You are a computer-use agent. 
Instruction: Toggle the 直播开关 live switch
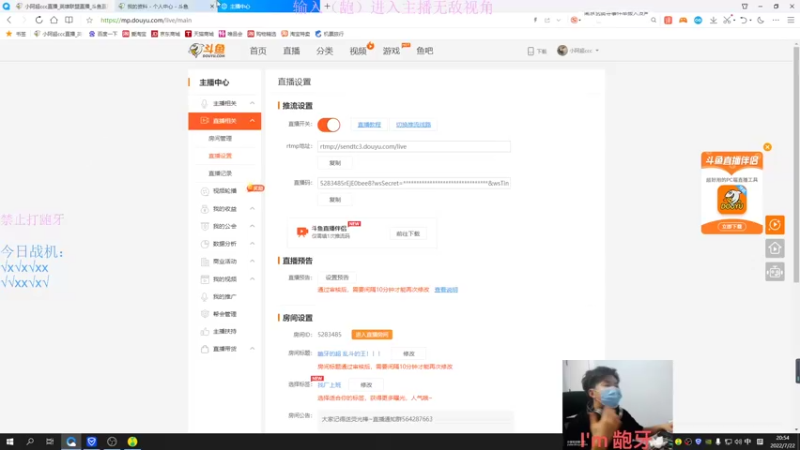click(x=329, y=124)
